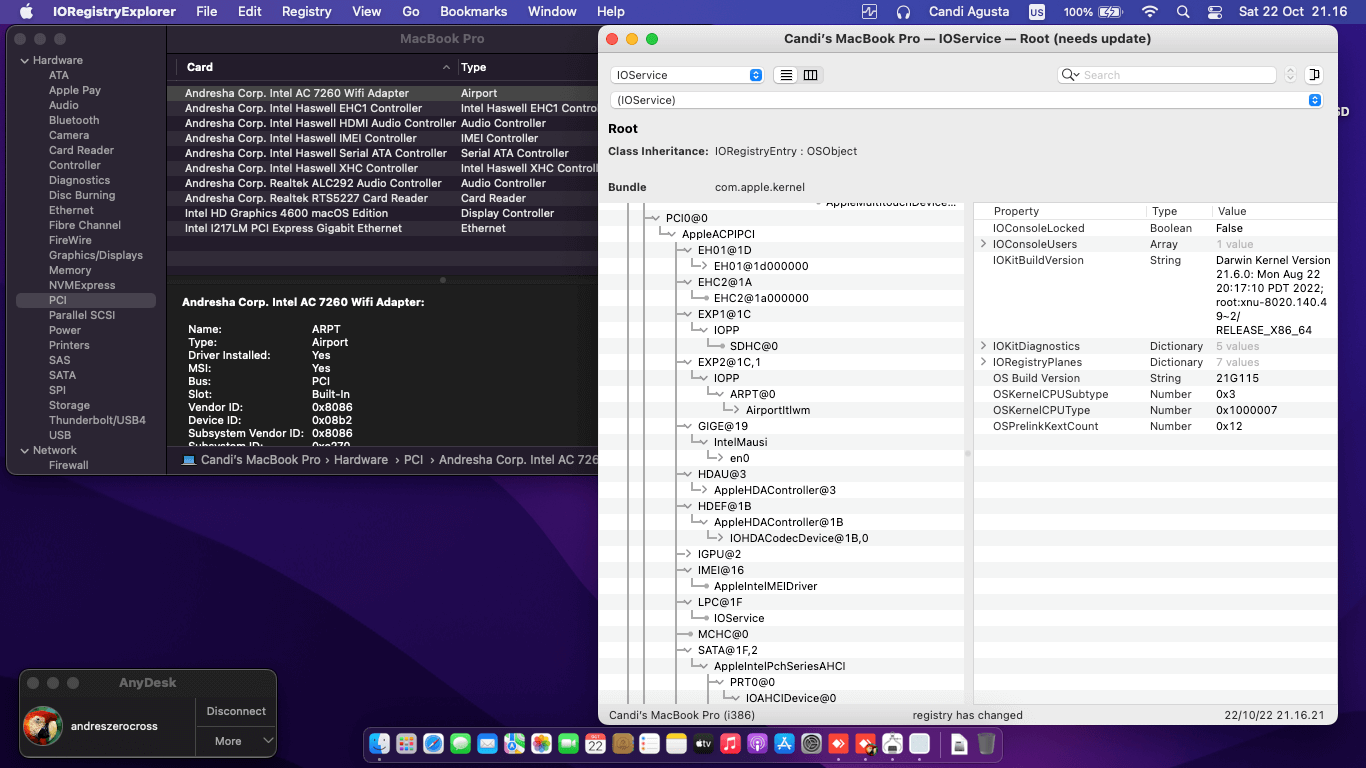This screenshot has width=1366, height=768.
Task: Click the More button in AnyDesk
Action: pyautogui.click(x=228, y=741)
